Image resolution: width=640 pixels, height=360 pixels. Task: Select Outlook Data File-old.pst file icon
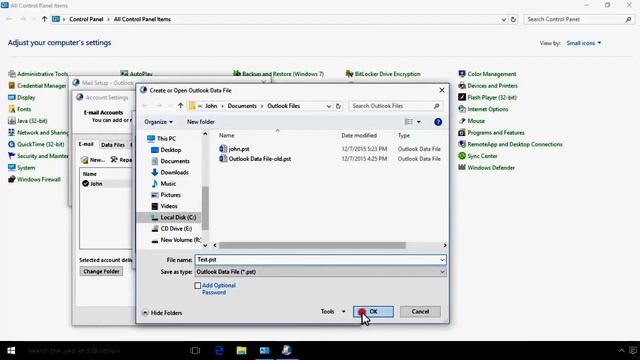223,159
